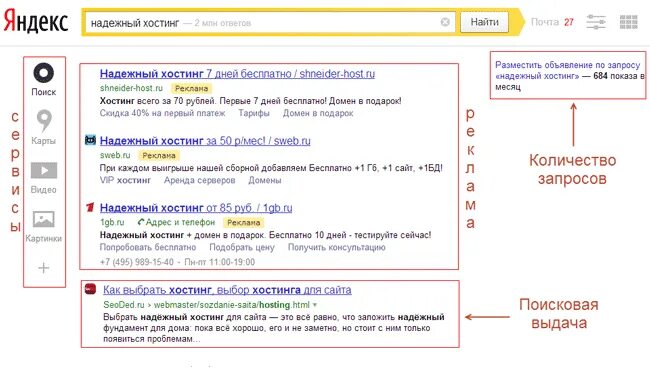Click the Реклама label in 1gb.ru row
The height and width of the screenshot is (378, 650).
click(243, 223)
